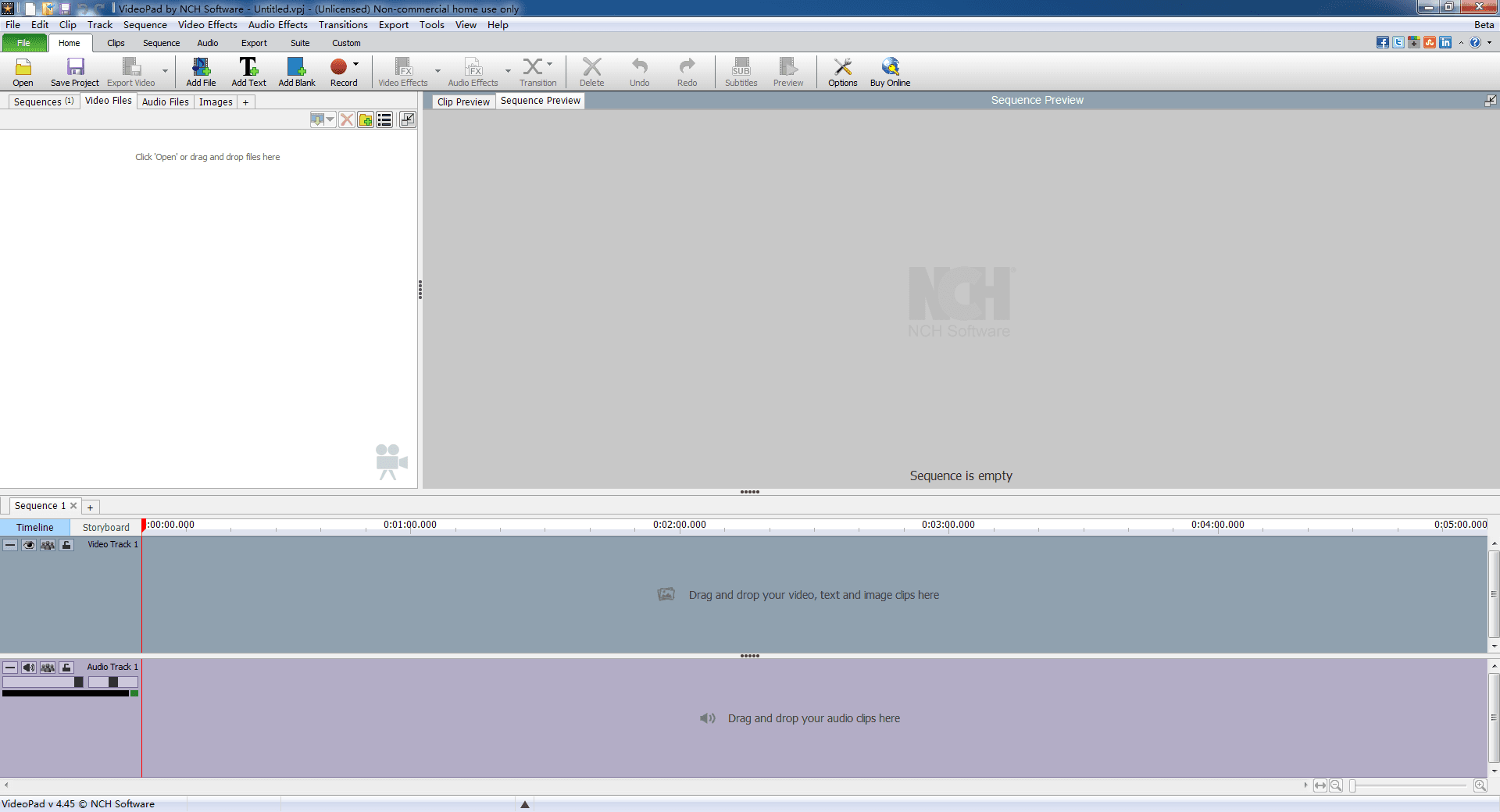The height and width of the screenshot is (812, 1500).
Task: Expand the Record dropdown arrow
Action: pos(356,64)
